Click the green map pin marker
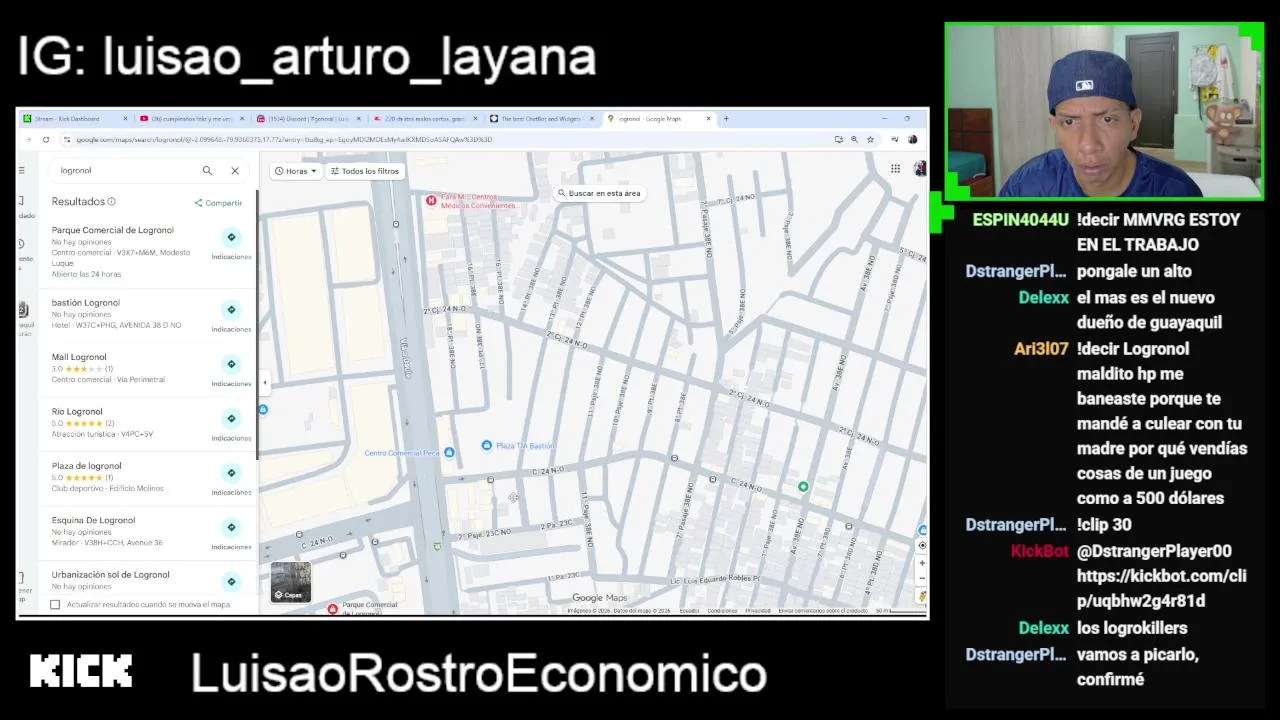Screen dimensions: 1280x720 pos(803,487)
